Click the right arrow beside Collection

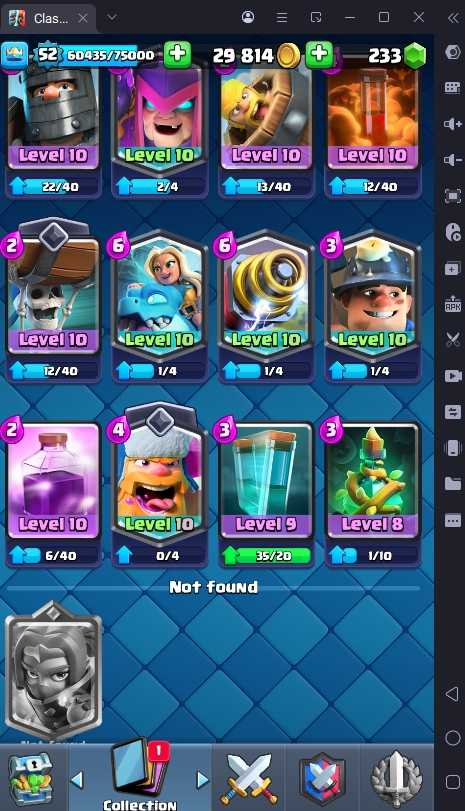(x=202, y=780)
